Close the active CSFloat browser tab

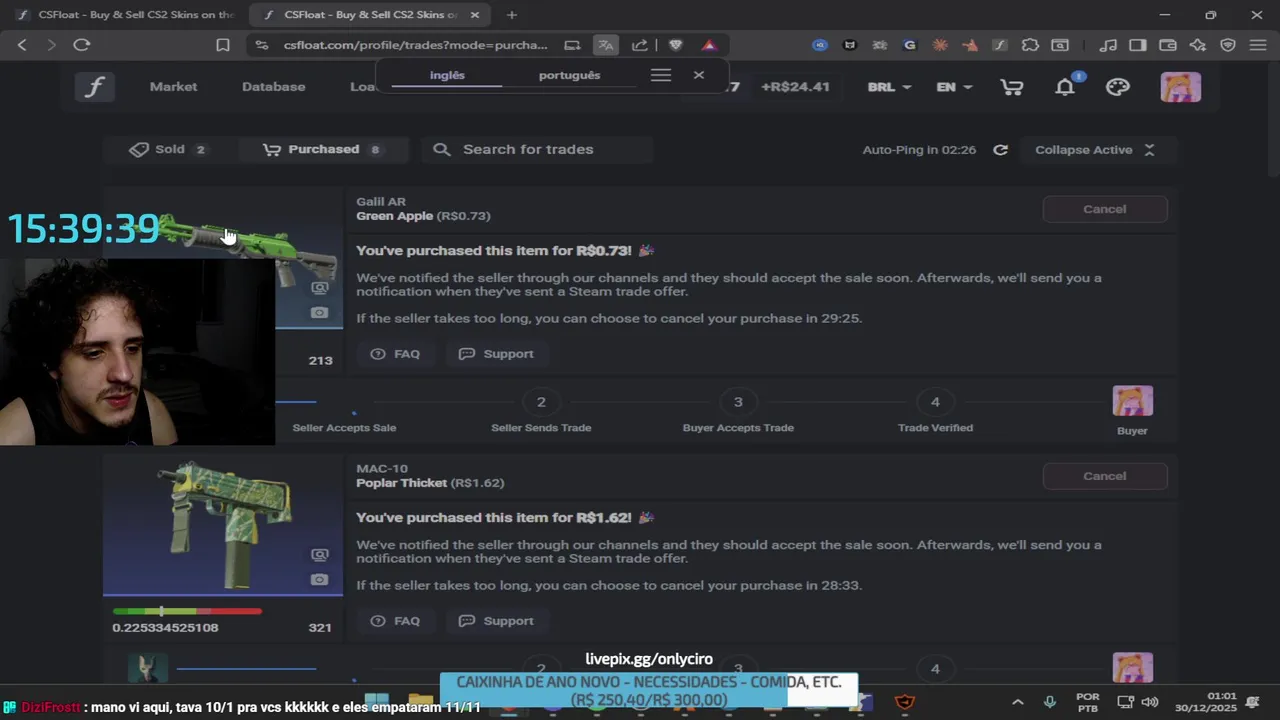tap(475, 15)
